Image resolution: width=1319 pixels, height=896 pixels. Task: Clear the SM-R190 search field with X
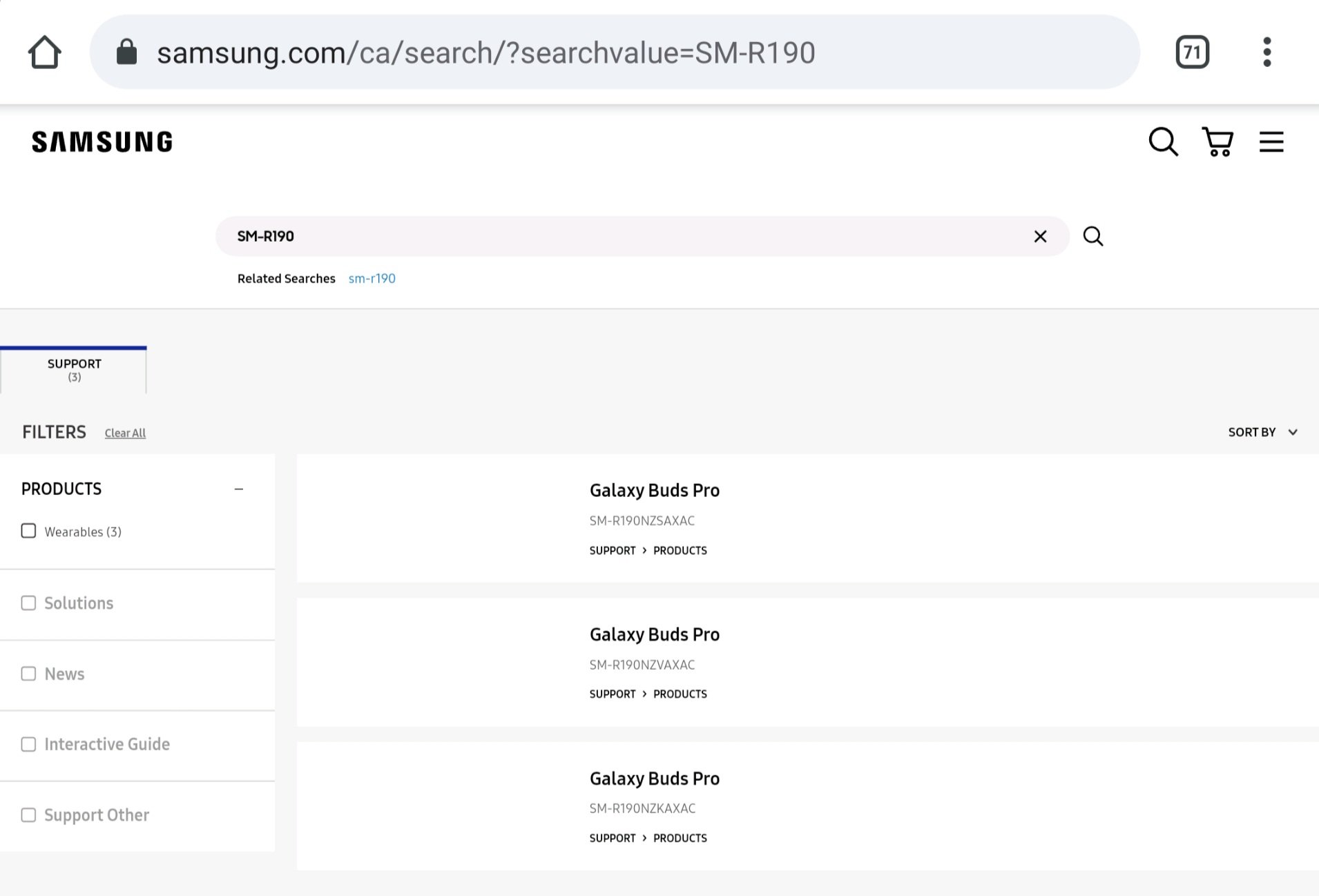pos(1040,237)
